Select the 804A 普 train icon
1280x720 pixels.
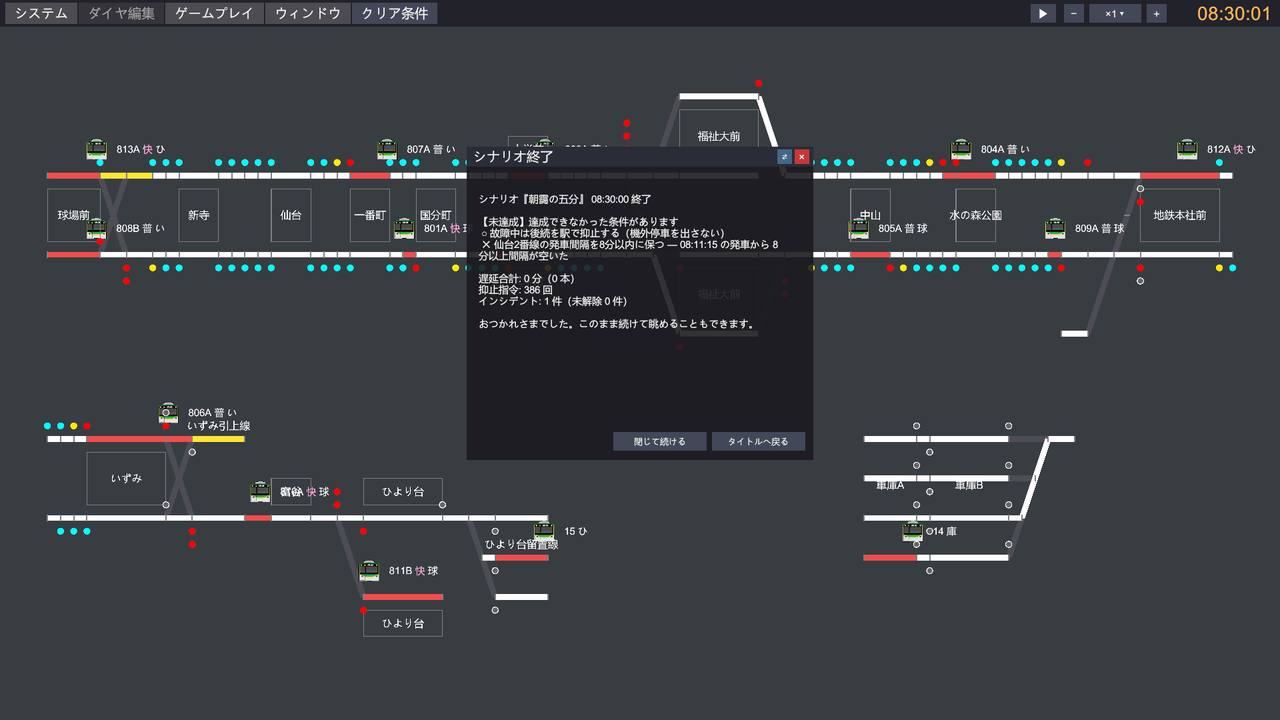coord(961,150)
